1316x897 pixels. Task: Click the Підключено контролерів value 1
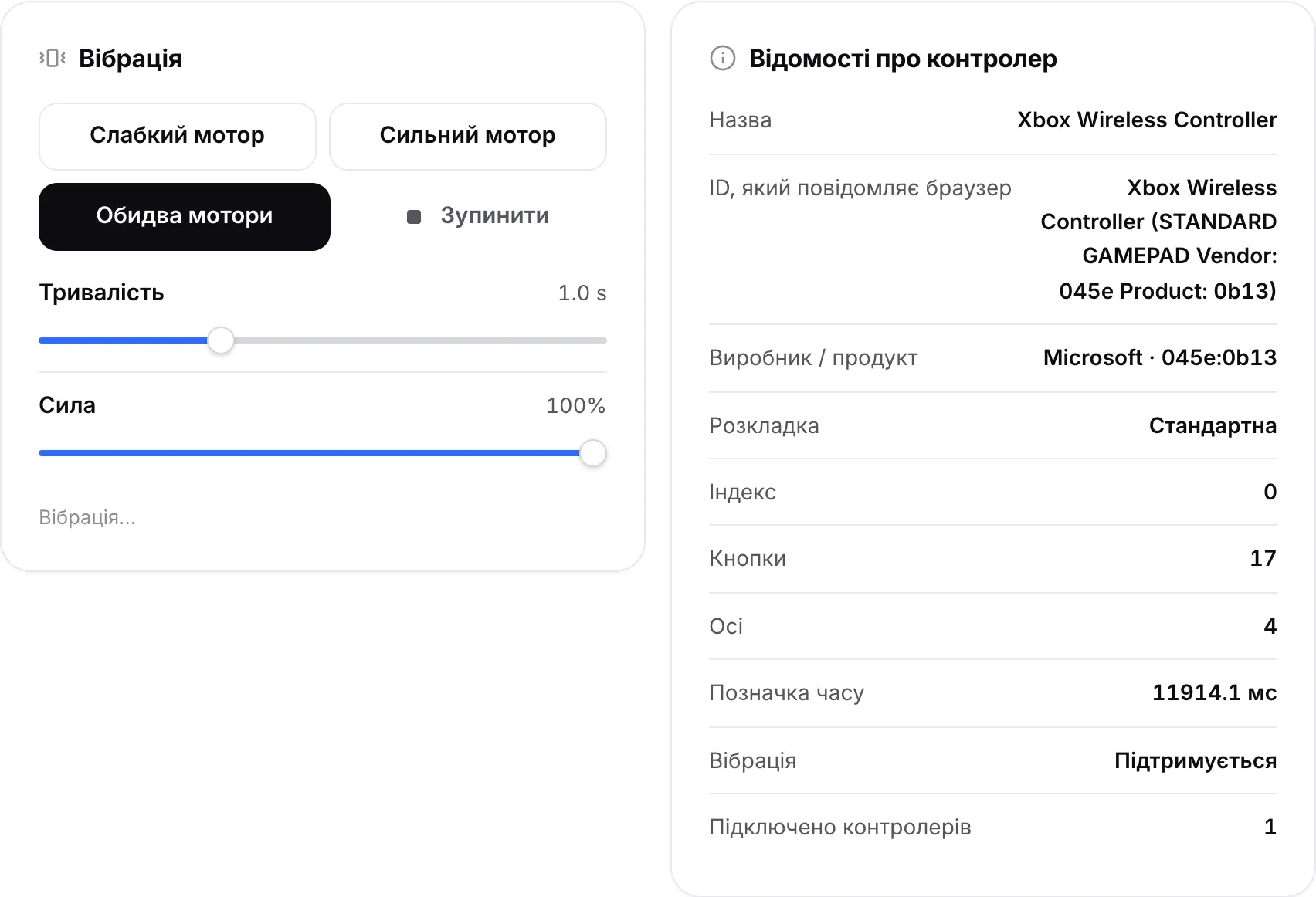(1270, 828)
